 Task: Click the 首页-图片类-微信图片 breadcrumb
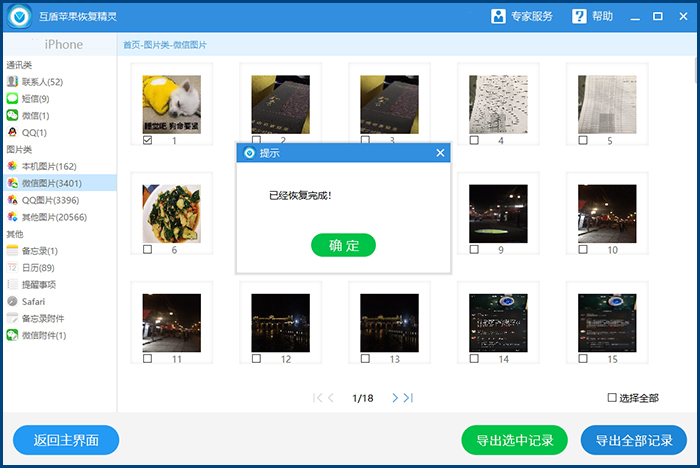[x=165, y=45]
